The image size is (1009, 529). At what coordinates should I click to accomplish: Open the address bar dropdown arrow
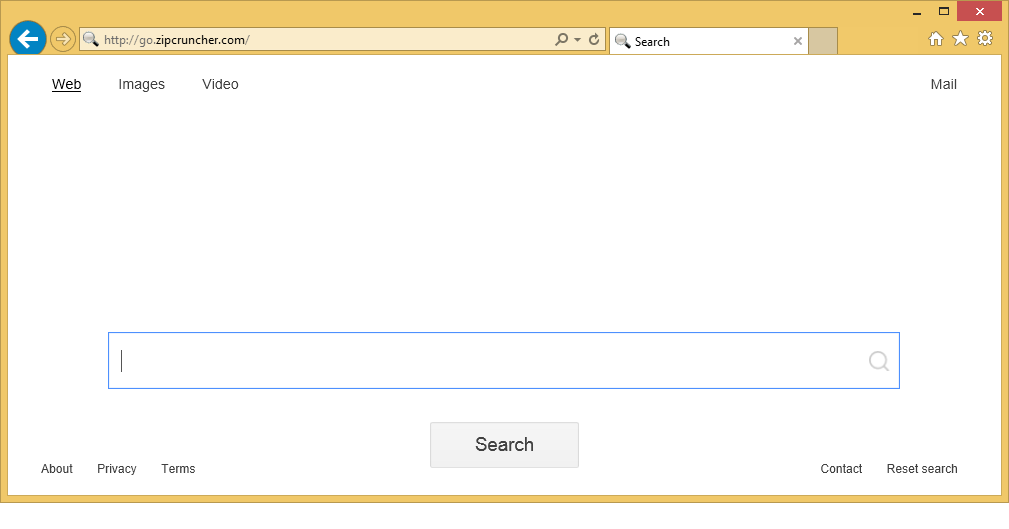pos(577,40)
